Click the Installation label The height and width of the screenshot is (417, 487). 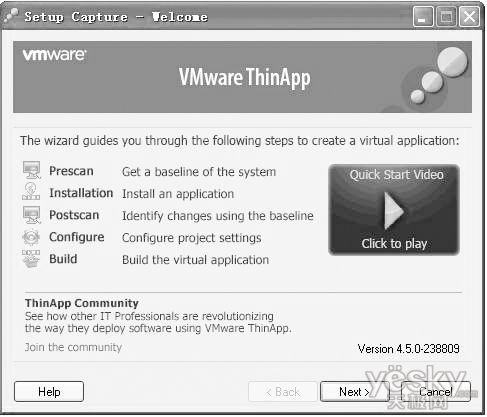81,193
